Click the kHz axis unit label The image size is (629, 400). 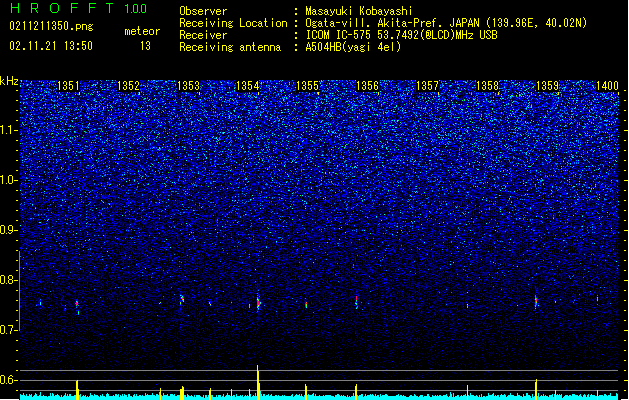click(9, 81)
